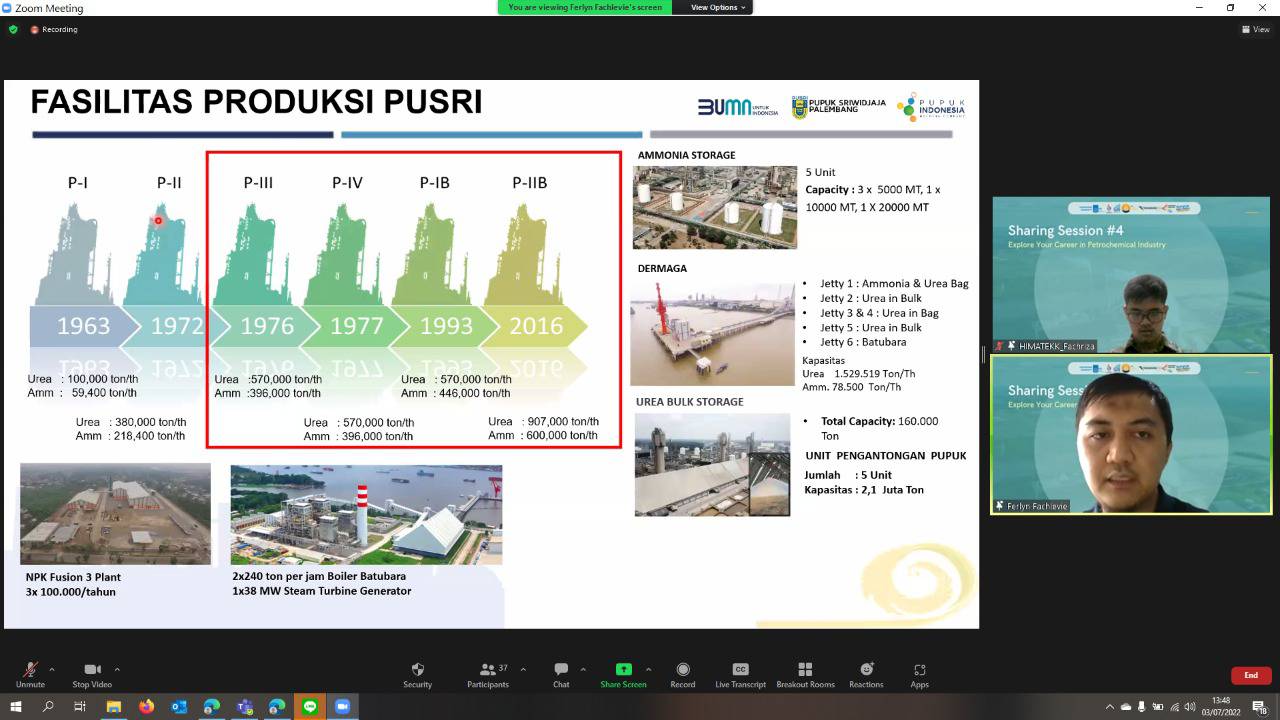Click the Pupuk Sriwidjaja Palembang logo
This screenshot has height=720, width=1280.
click(838, 107)
